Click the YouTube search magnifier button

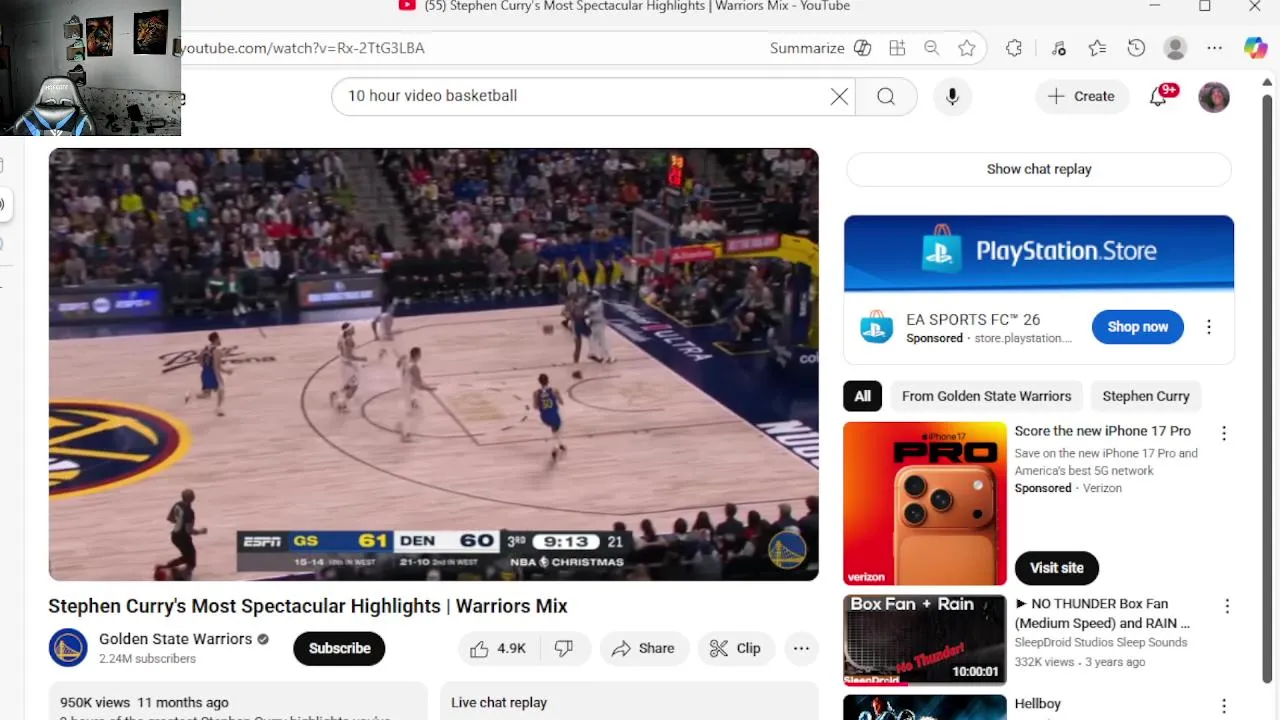(x=886, y=96)
